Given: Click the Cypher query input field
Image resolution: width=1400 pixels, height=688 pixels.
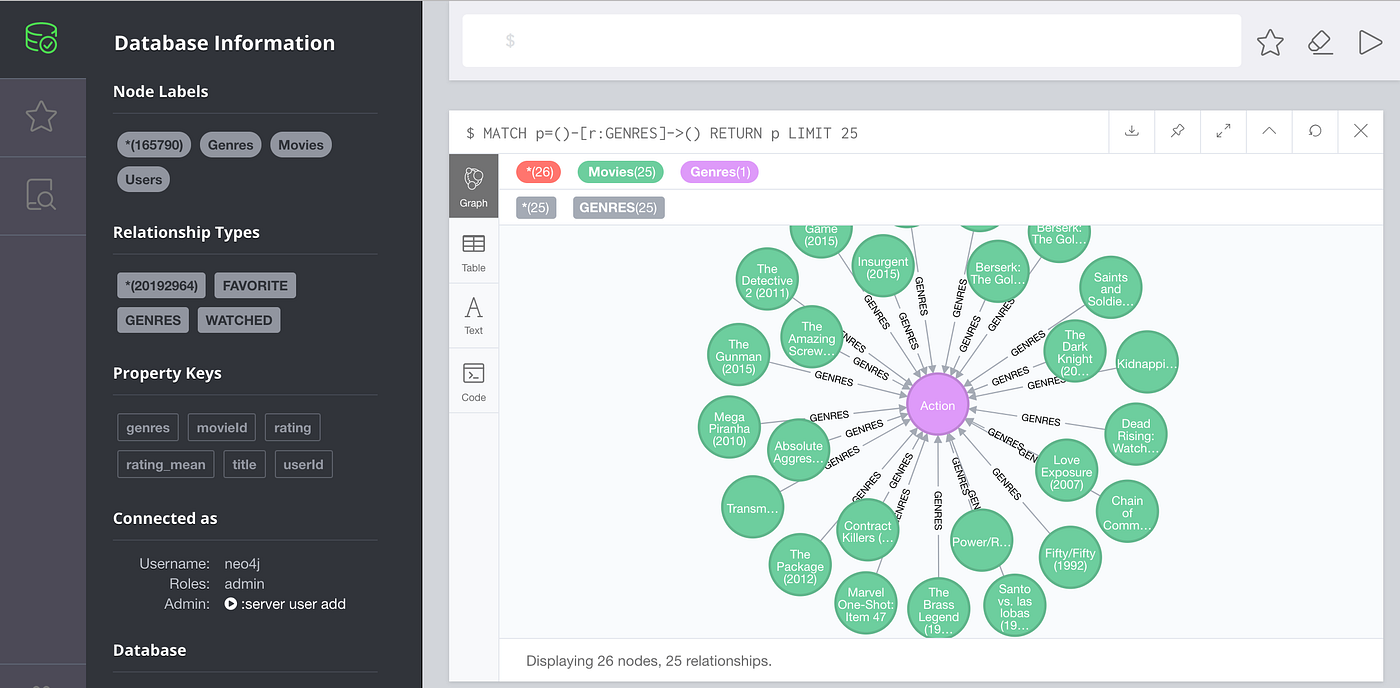Looking at the screenshot, I should 850,42.
